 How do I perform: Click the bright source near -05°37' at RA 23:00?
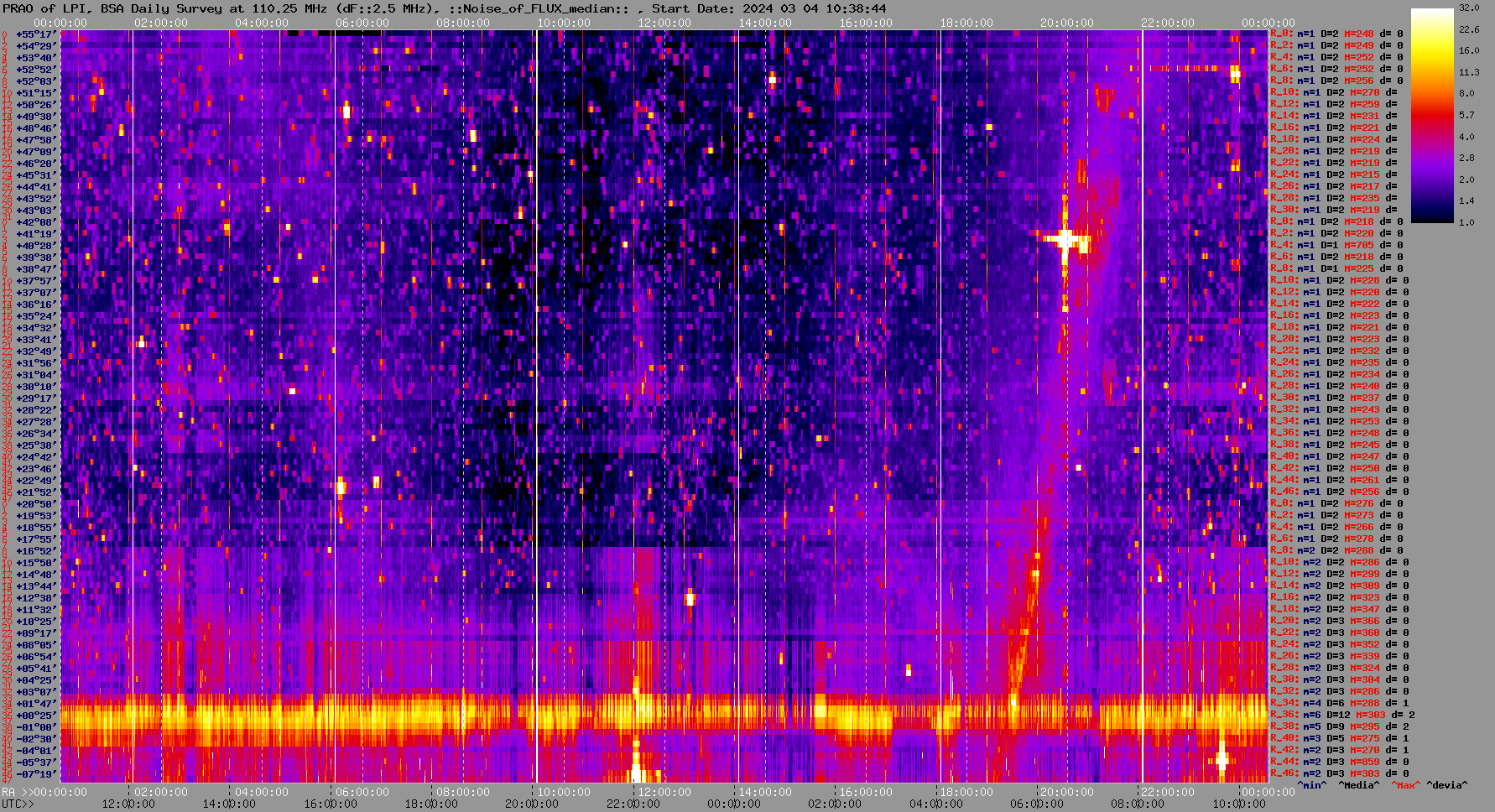[1222, 760]
